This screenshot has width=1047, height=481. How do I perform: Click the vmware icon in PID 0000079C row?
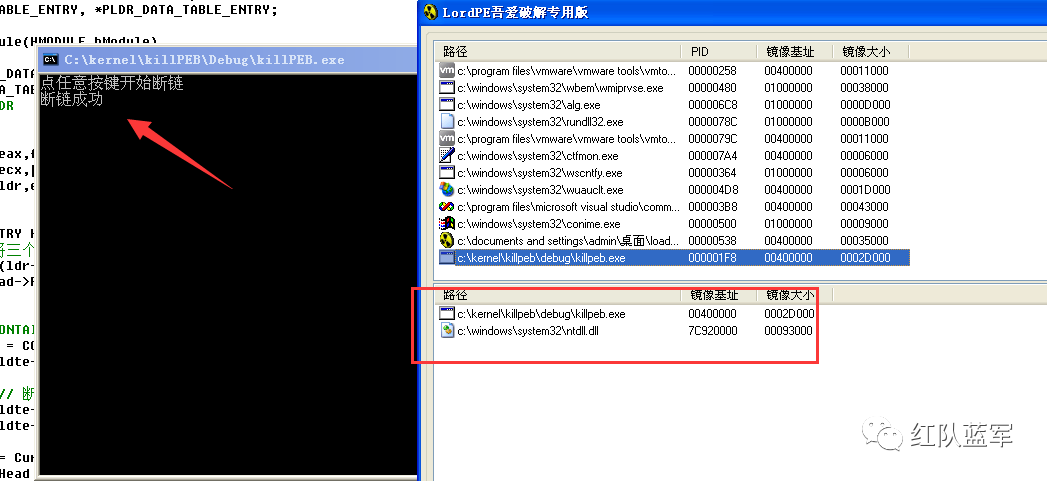[447, 138]
